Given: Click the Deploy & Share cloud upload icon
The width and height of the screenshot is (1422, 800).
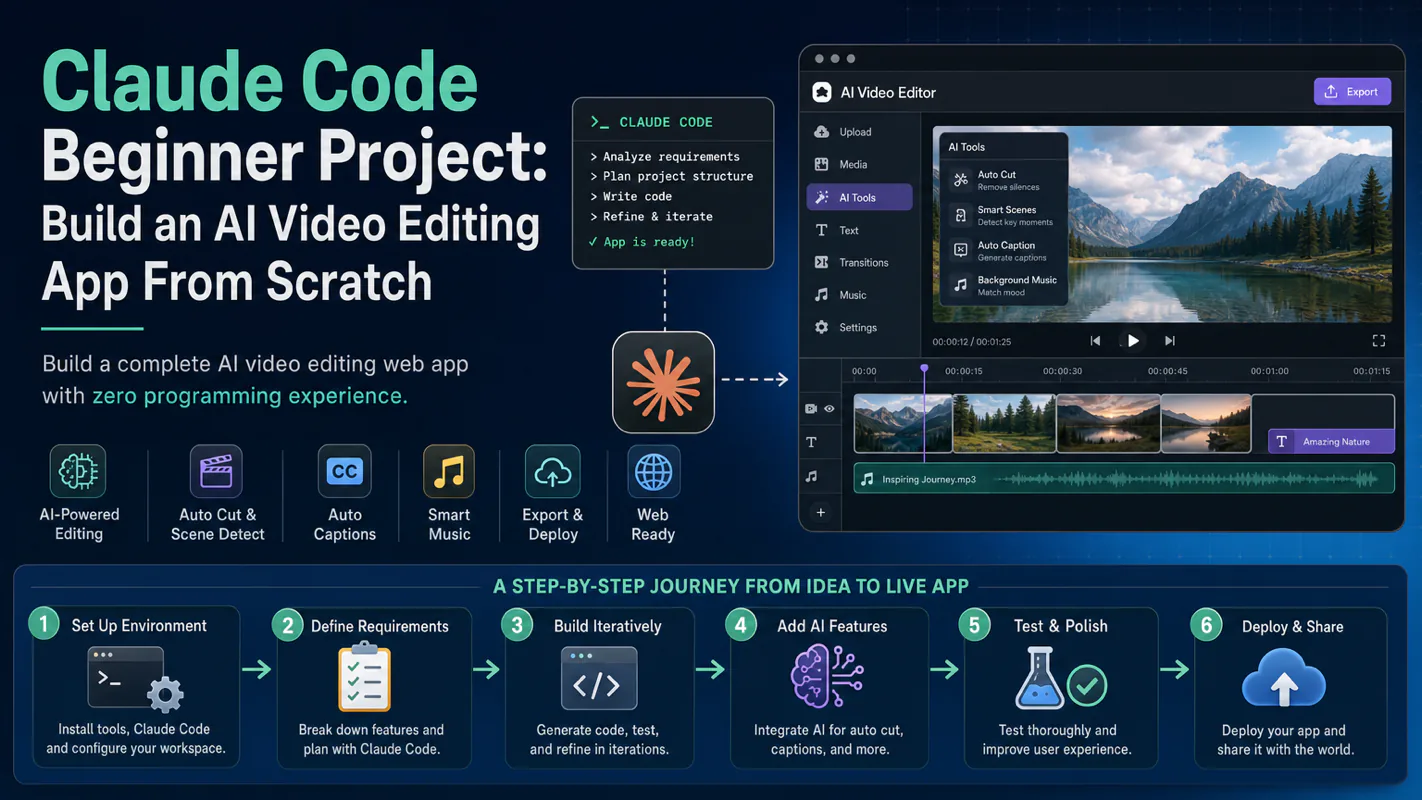Looking at the screenshot, I should click(x=1284, y=679).
